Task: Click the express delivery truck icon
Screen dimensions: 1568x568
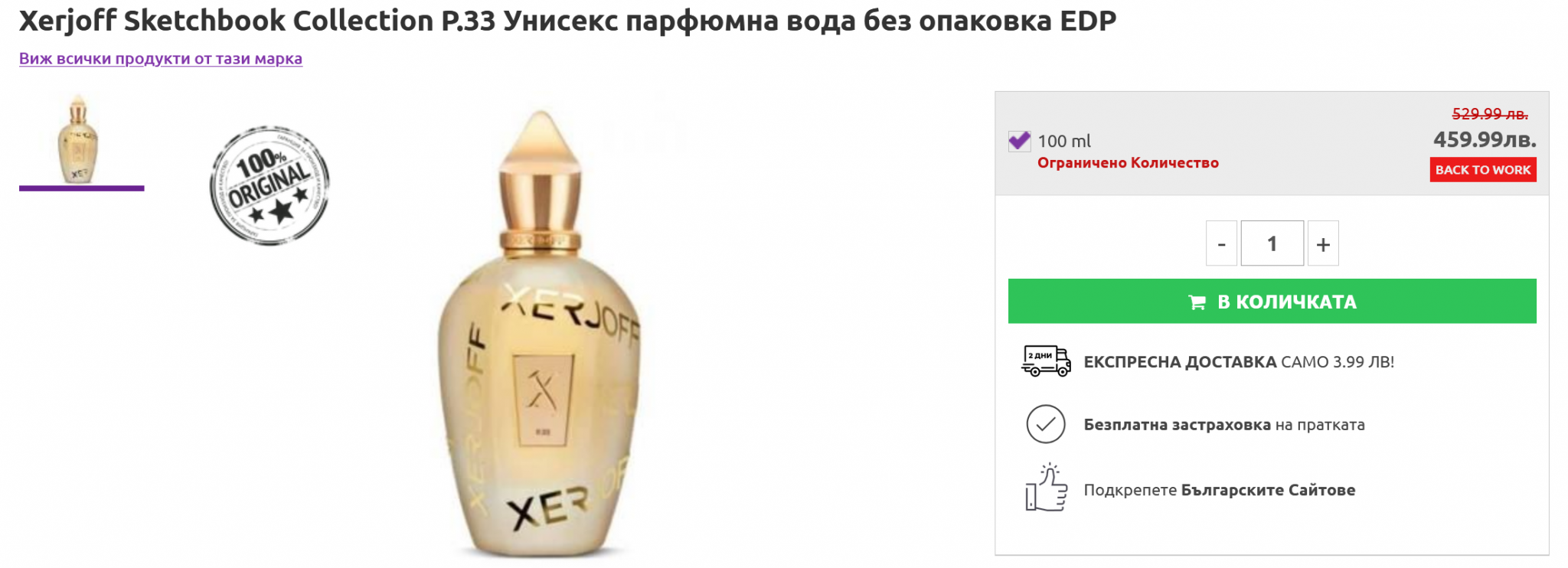Action: tap(1046, 361)
